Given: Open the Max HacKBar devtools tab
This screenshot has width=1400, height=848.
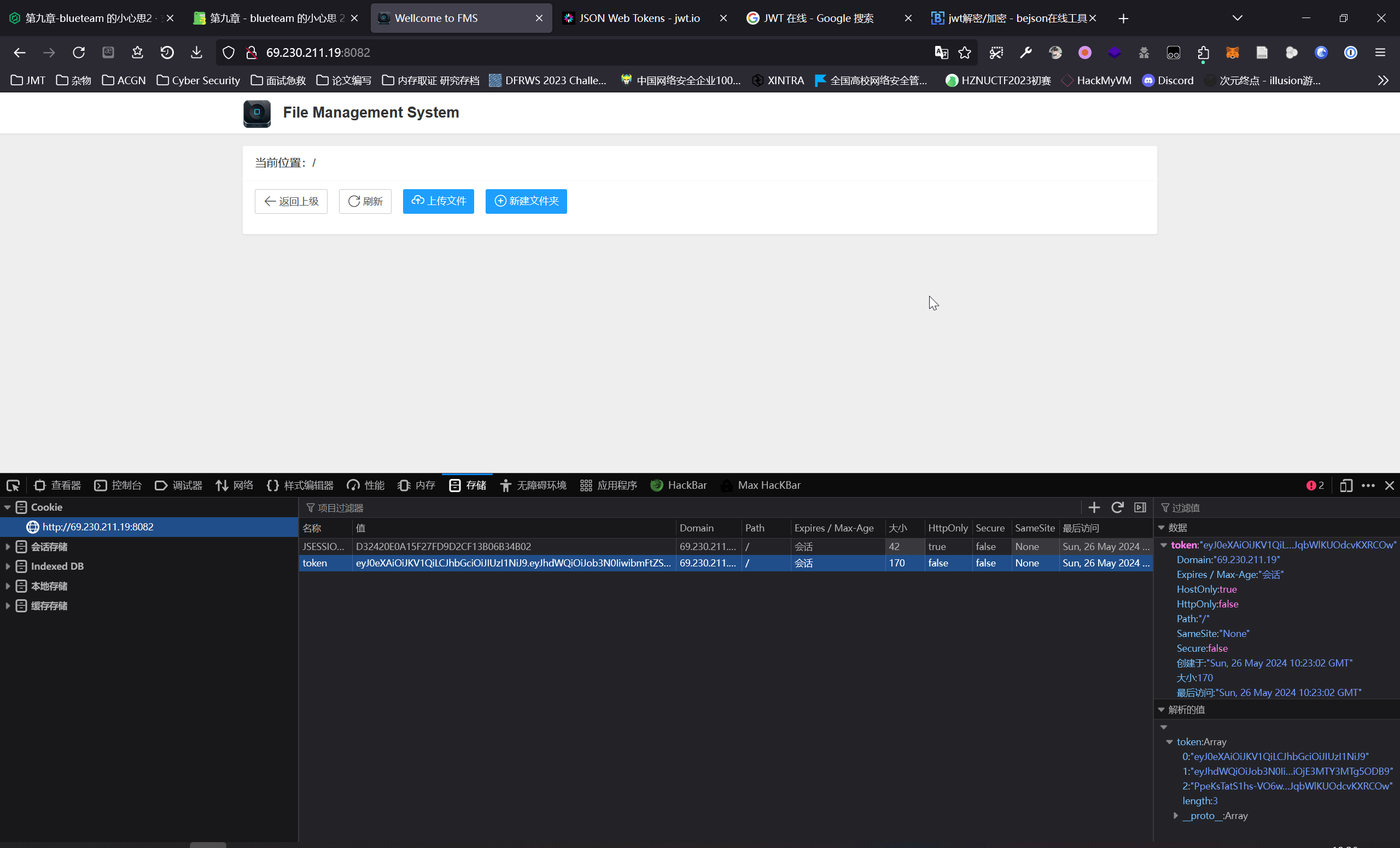Looking at the screenshot, I should [760, 486].
